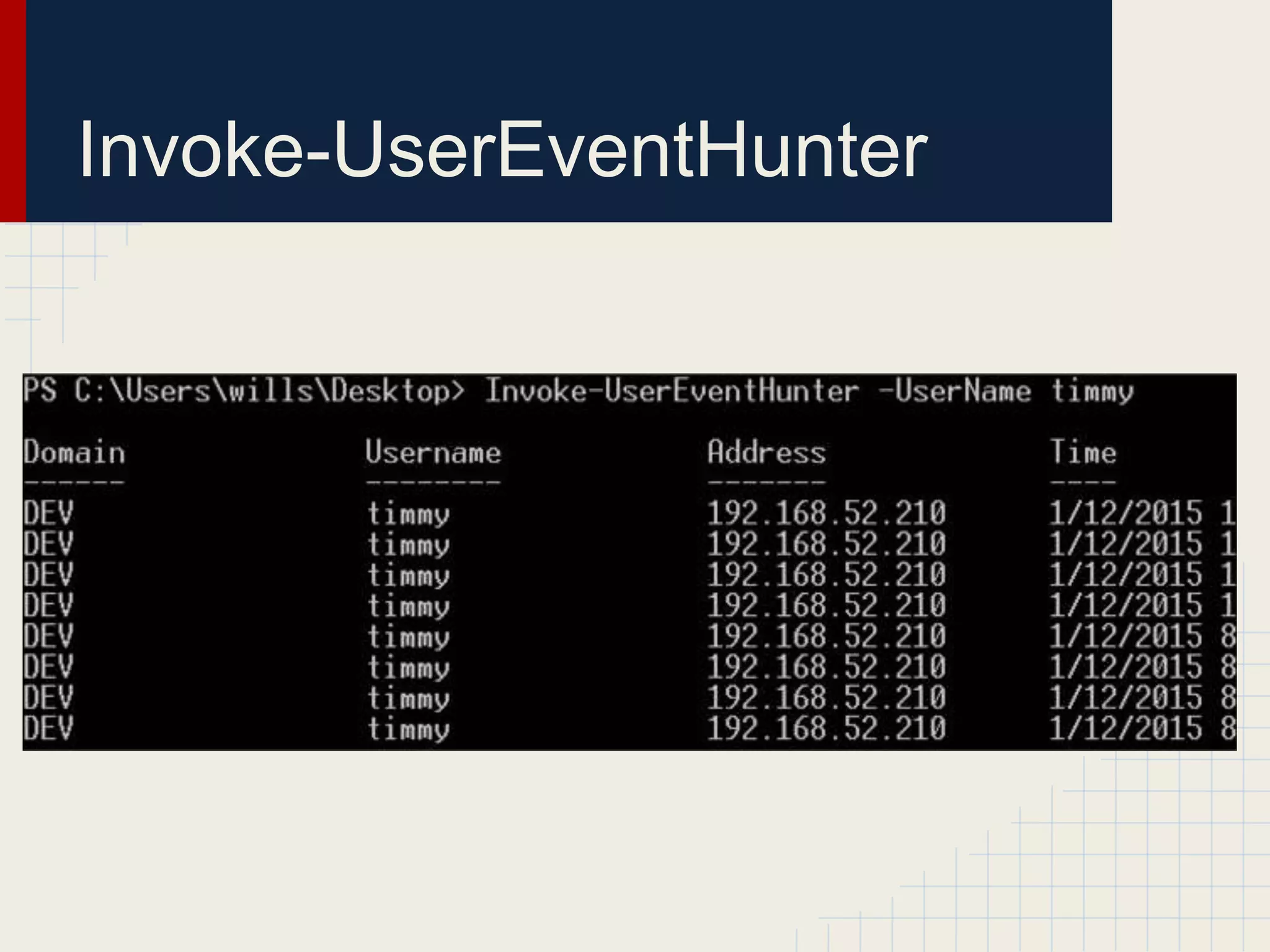
Task: Click the Domain column header
Action: tap(74, 452)
